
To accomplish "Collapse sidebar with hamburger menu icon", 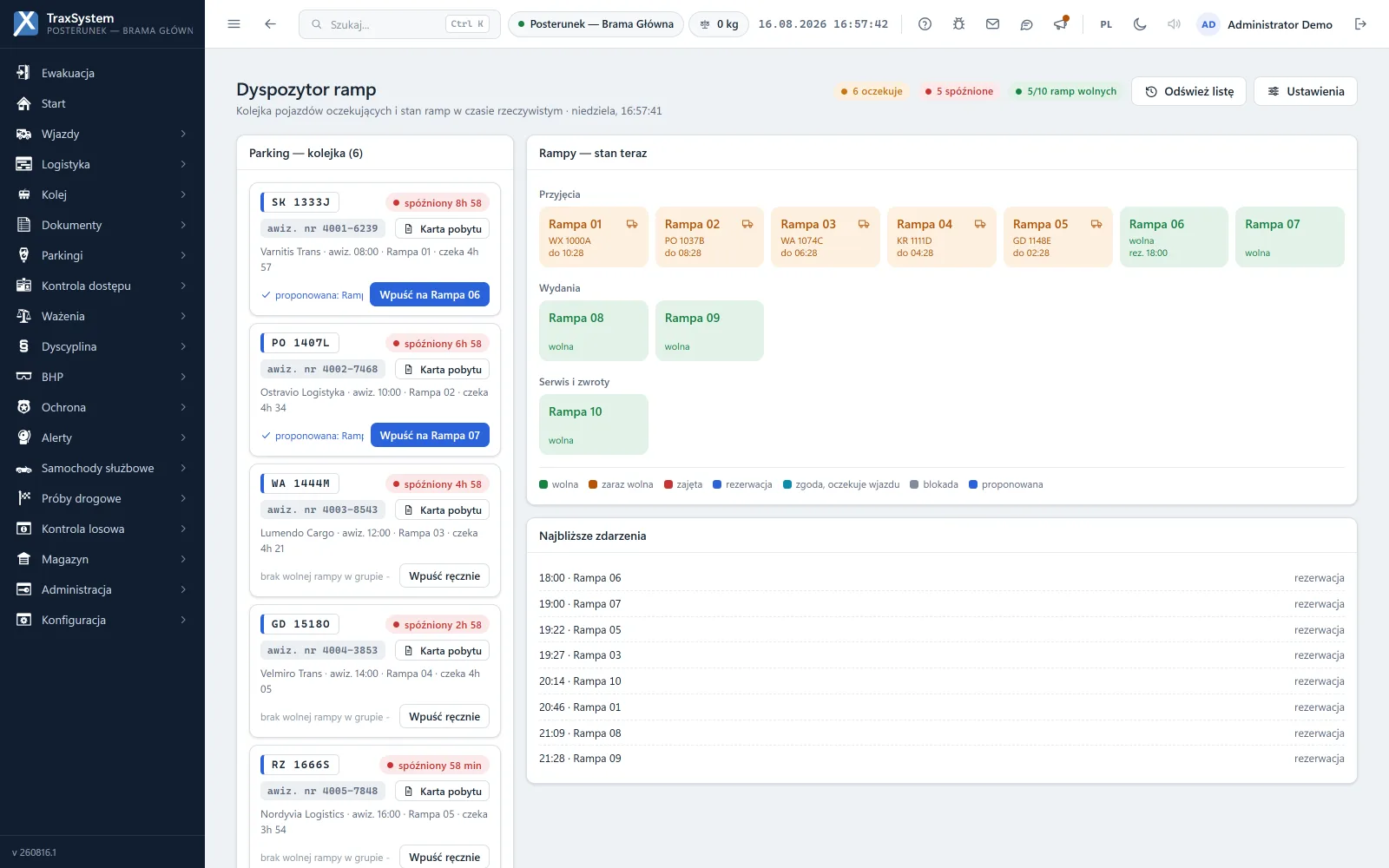I will tap(234, 24).
